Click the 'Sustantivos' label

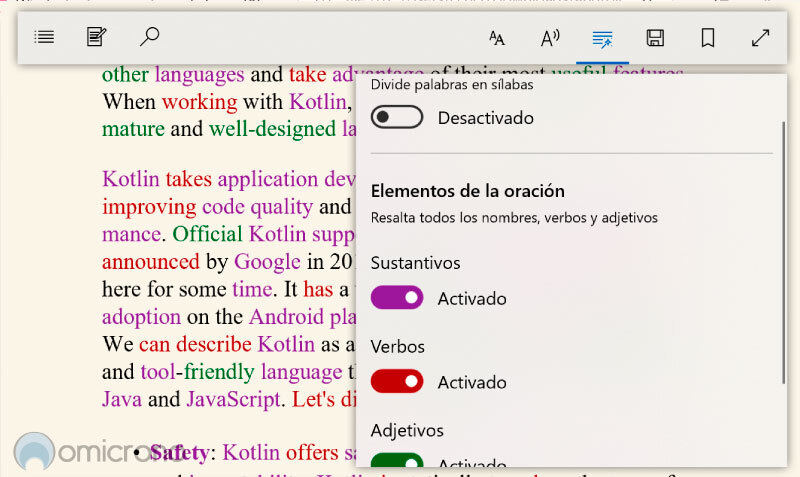coord(415,263)
